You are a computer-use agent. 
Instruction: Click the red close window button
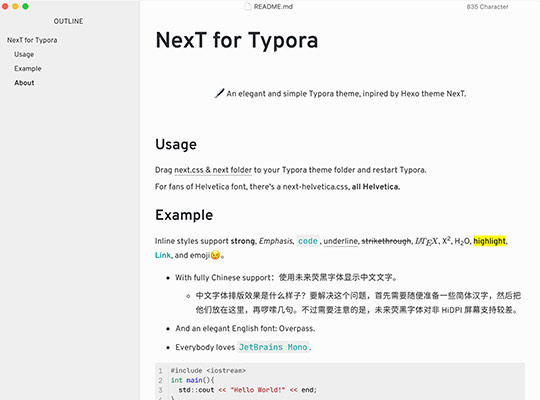5,7
